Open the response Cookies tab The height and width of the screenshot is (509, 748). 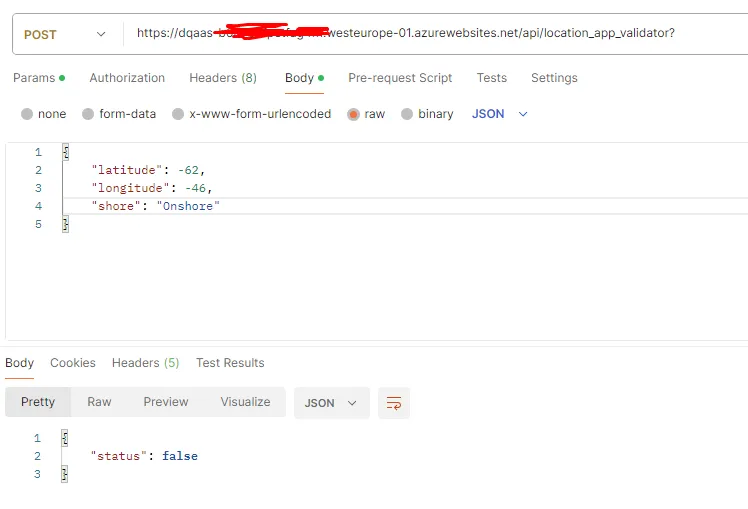[x=73, y=363]
